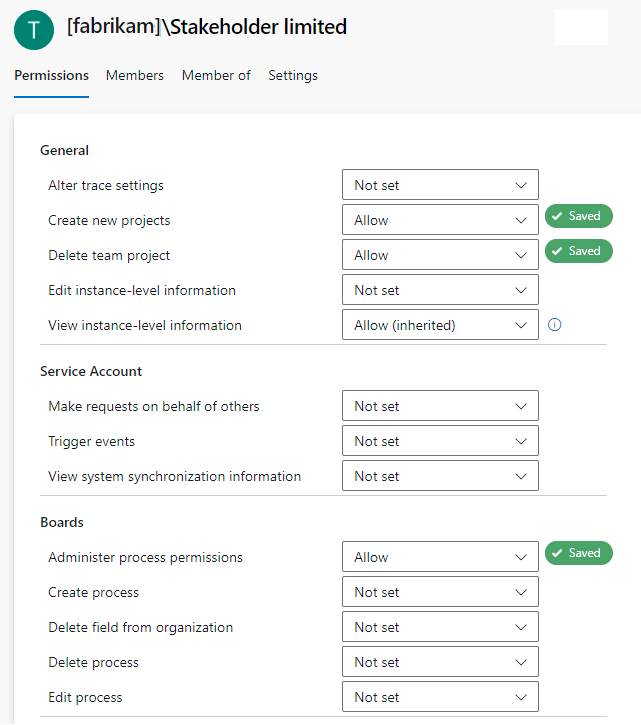Click the Saved badge next to Create new projects

click(578, 216)
